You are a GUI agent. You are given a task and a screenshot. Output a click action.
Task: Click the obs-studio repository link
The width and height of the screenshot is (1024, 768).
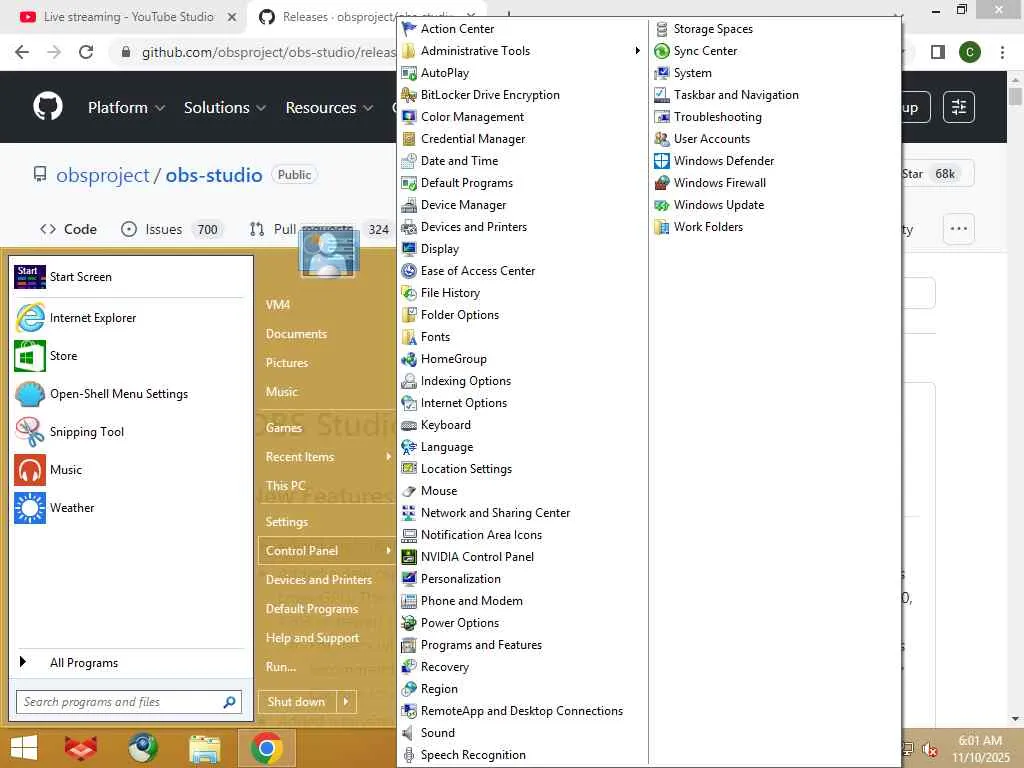pyautogui.click(x=214, y=175)
